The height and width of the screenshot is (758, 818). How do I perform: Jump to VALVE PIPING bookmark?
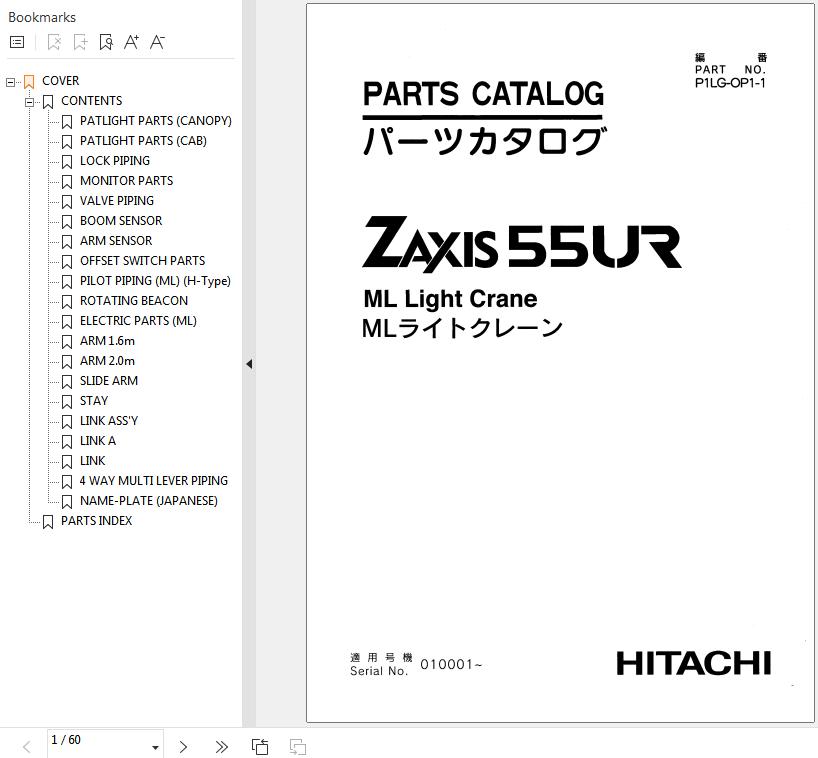tap(117, 201)
